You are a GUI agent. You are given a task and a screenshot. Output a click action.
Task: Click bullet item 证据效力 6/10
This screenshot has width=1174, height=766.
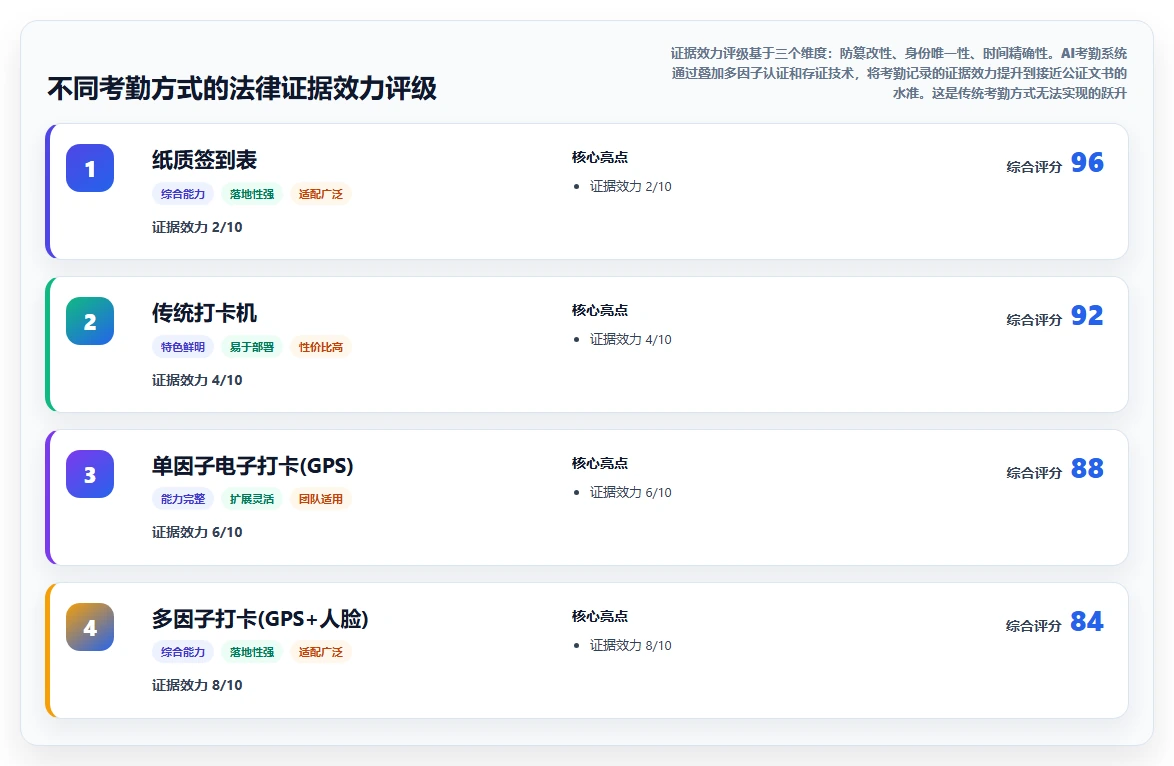[x=630, y=492]
